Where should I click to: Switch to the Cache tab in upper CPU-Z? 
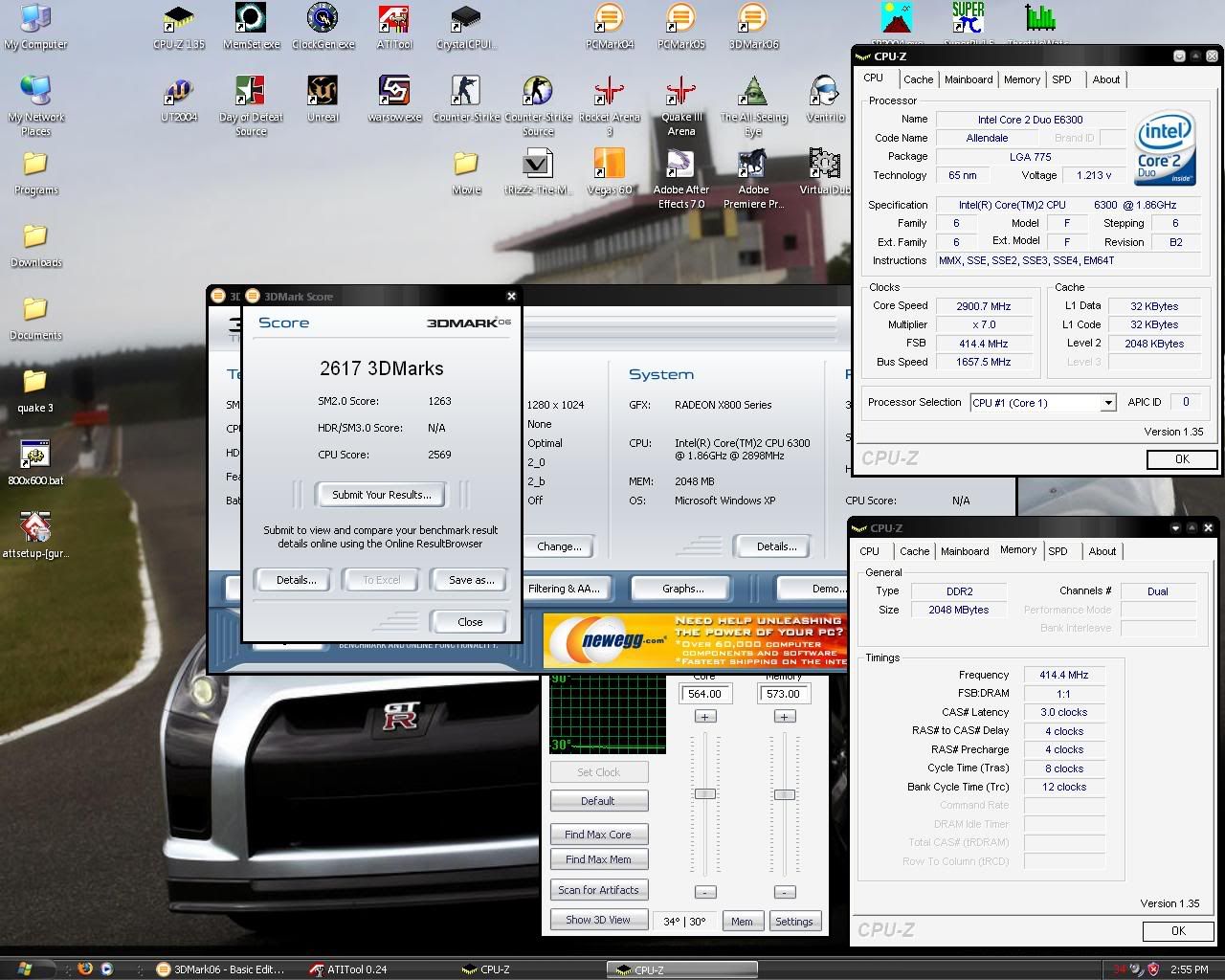click(x=918, y=79)
